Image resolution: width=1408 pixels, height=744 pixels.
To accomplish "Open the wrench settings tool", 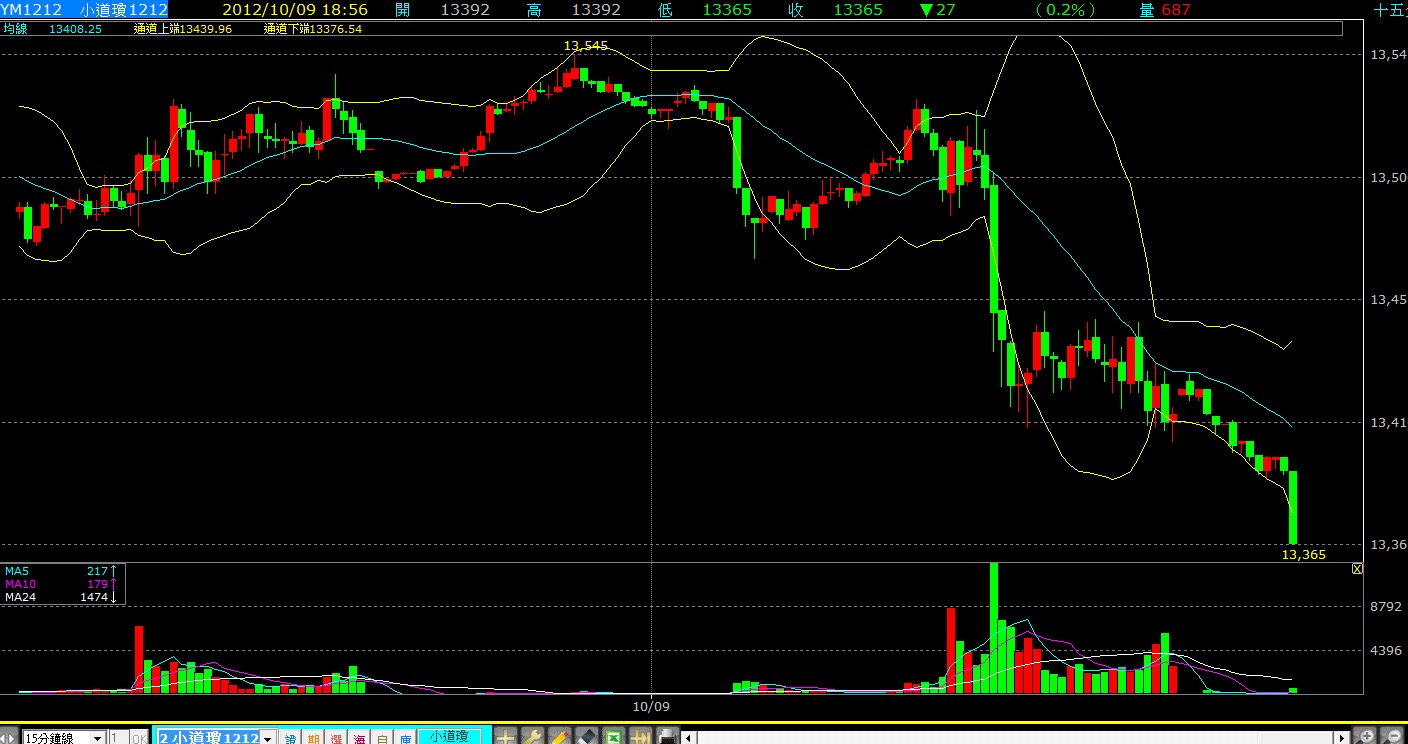I will 533,737.
